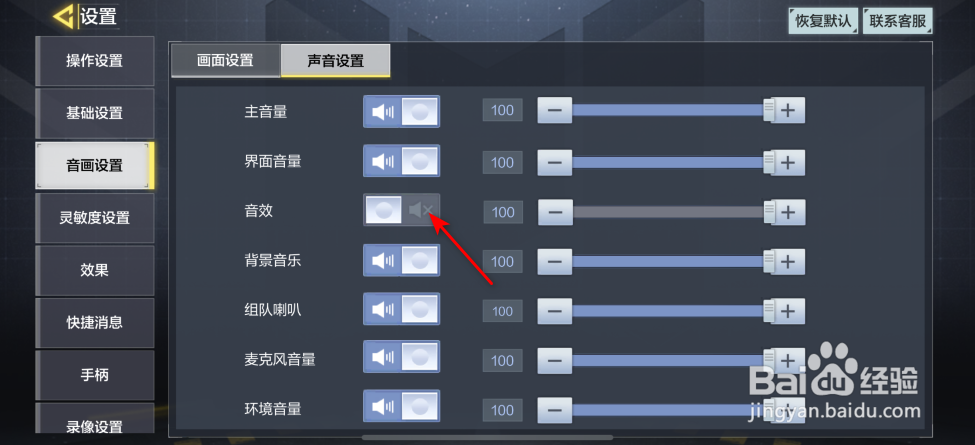Toggle the 环境音量 speaker switch
The height and width of the screenshot is (445, 975).
click(x=401, y=406)
